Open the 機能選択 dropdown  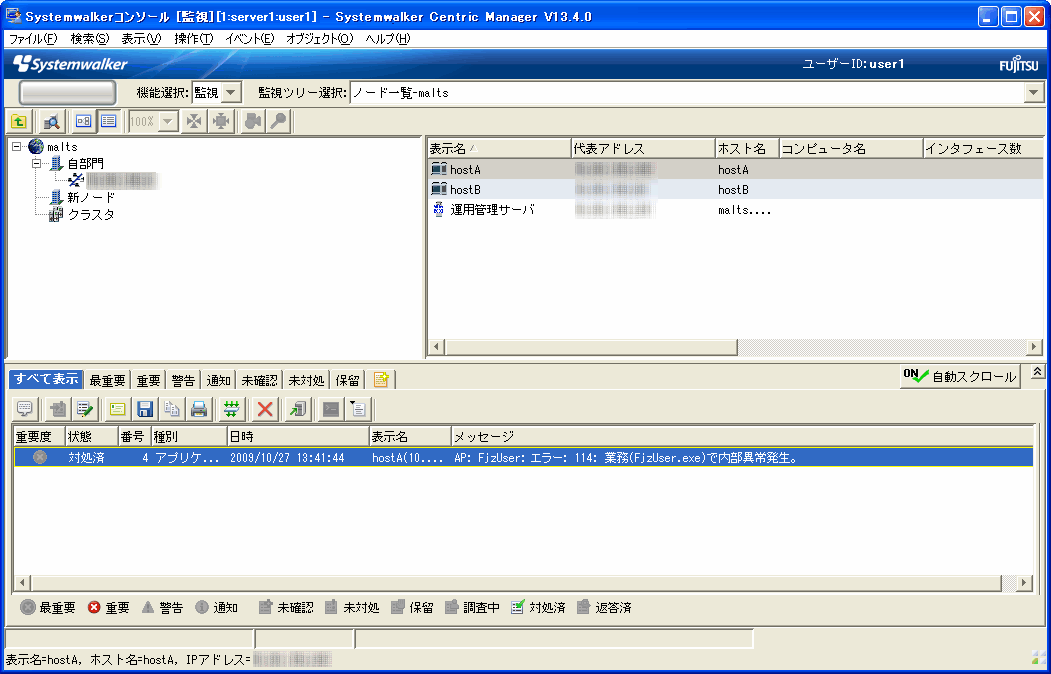click(x=231, y=92)
